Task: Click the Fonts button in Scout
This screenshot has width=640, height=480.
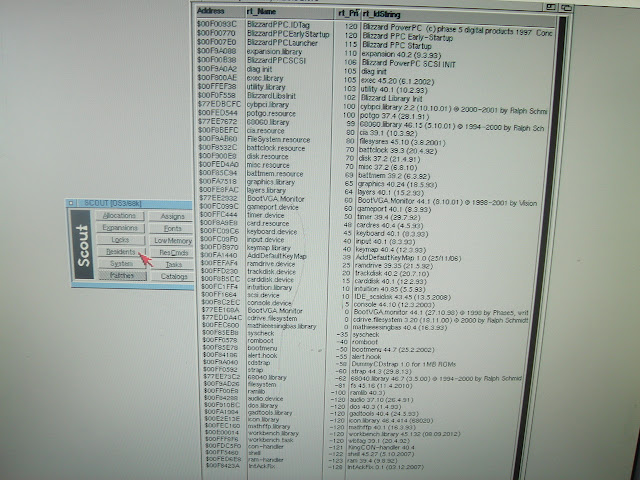Action: pyautogui.click(x=172, y=229)
